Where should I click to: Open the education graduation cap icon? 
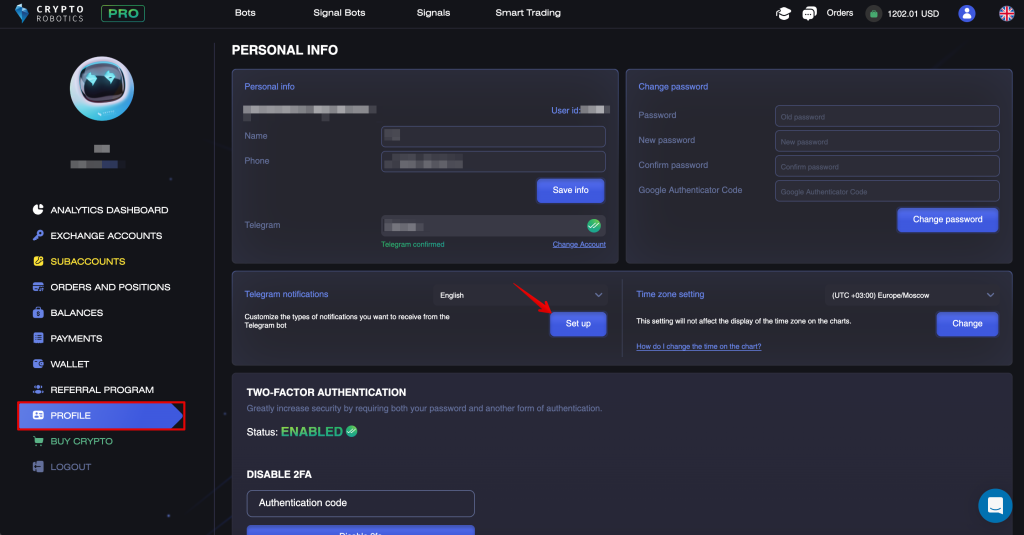[784, 13]
